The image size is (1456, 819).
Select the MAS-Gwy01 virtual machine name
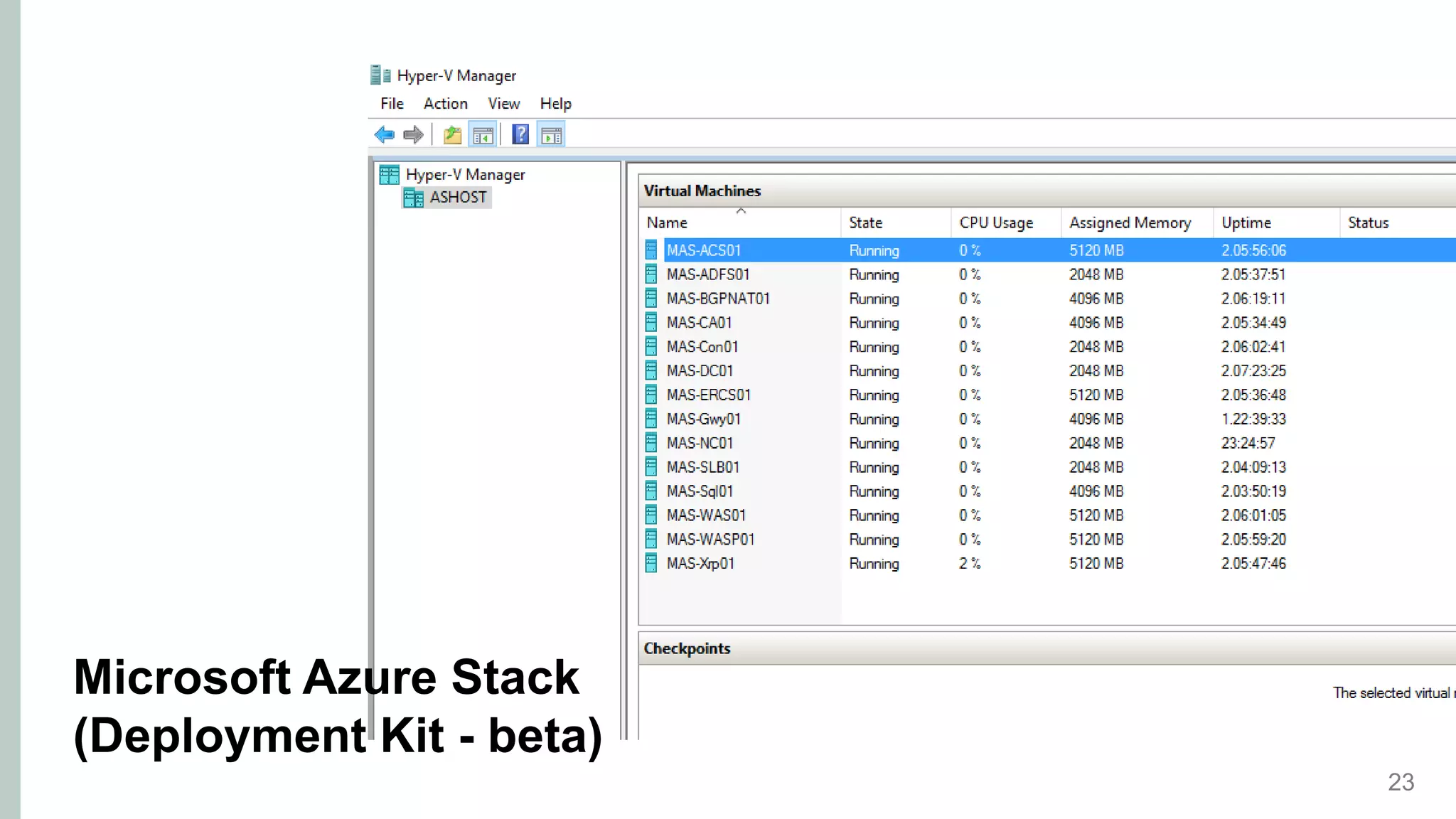click(704, 419)
